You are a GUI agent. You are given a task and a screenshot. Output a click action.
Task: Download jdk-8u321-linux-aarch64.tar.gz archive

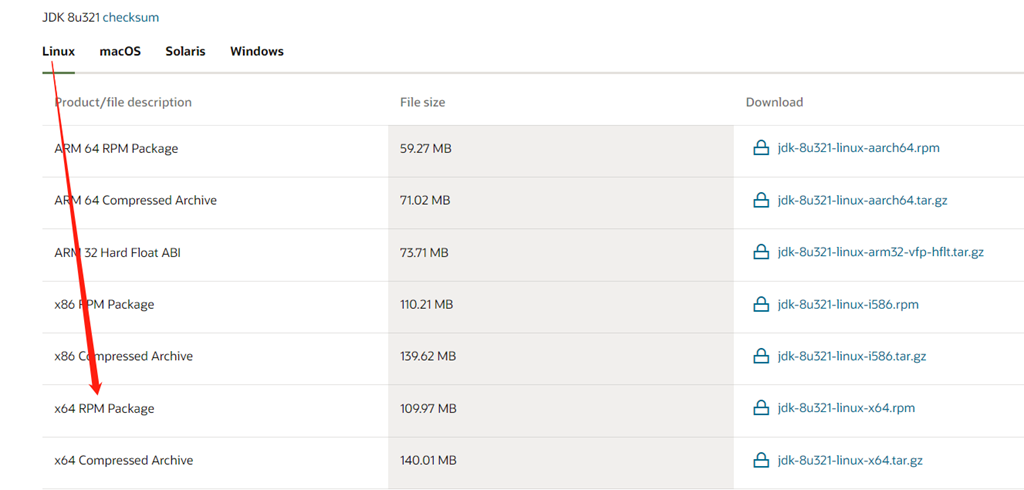pos(862,200)
